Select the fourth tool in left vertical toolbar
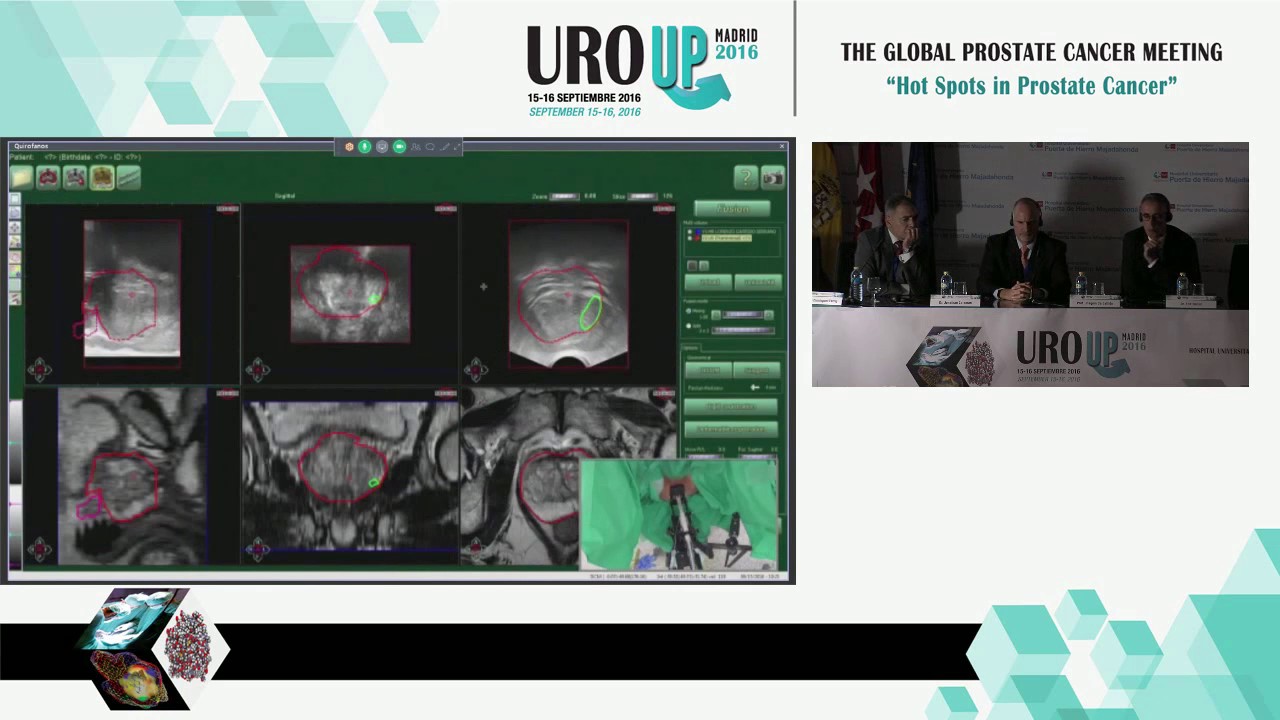Viewport: 1280px width, 720px height. point(15,242)
